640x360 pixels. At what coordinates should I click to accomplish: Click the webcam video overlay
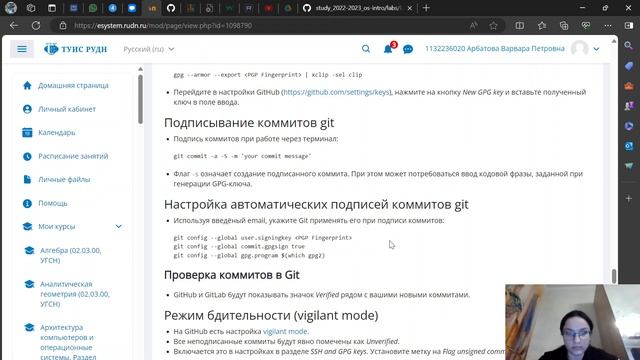(x=572, y=322)
